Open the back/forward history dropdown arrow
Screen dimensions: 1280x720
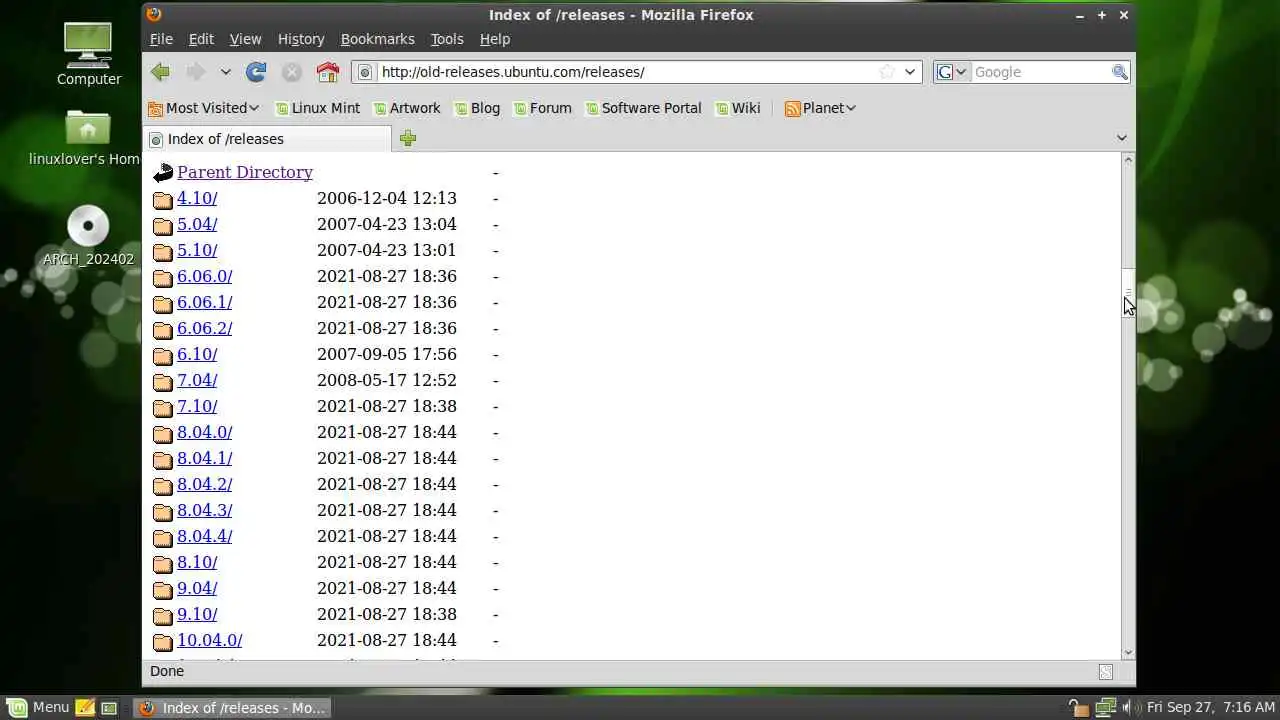point(225,72)
